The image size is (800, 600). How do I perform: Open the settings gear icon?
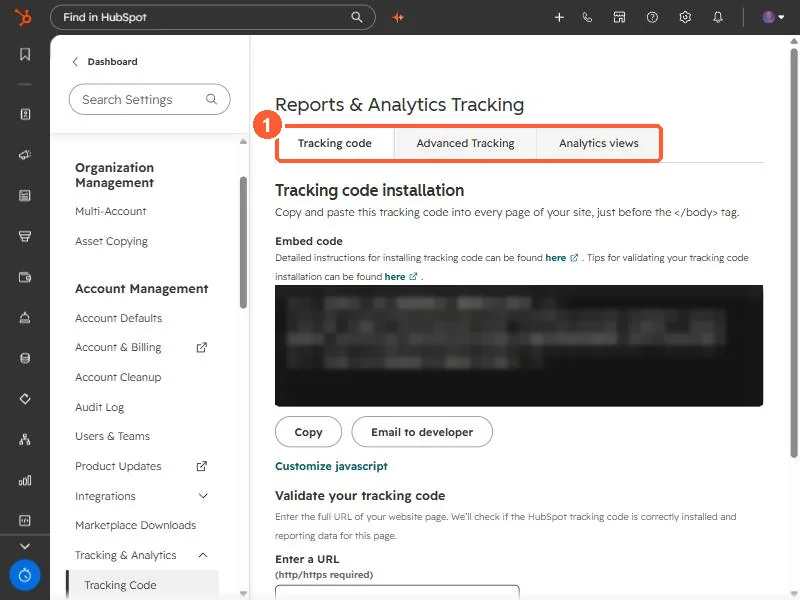point(685,17)
